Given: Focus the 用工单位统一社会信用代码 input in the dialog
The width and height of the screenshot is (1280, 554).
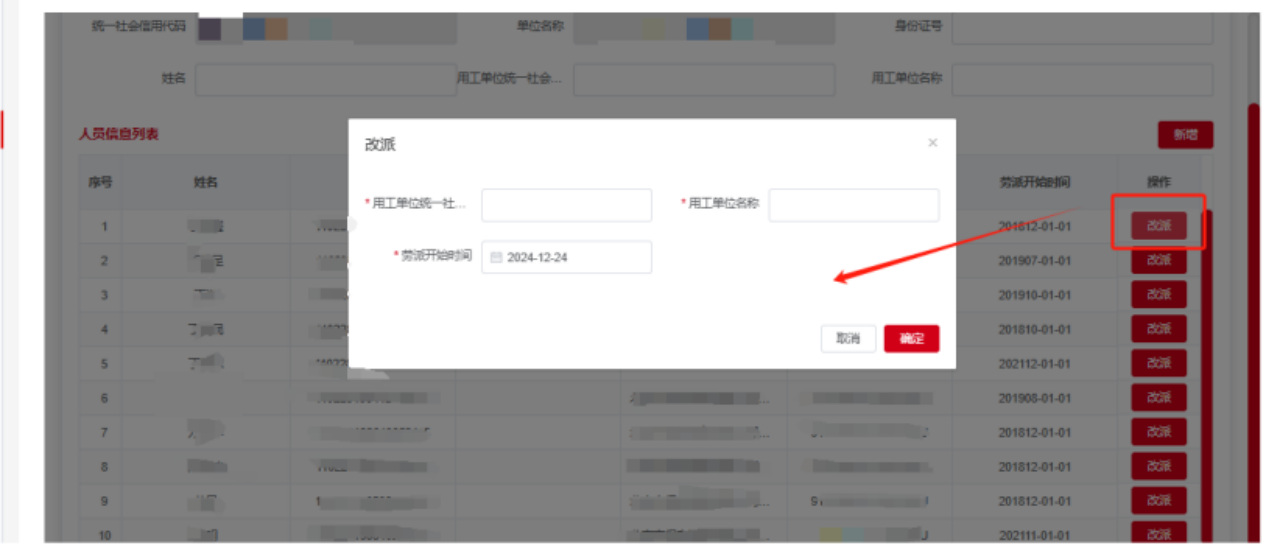Looking at the screenshot, I should 566,204.
